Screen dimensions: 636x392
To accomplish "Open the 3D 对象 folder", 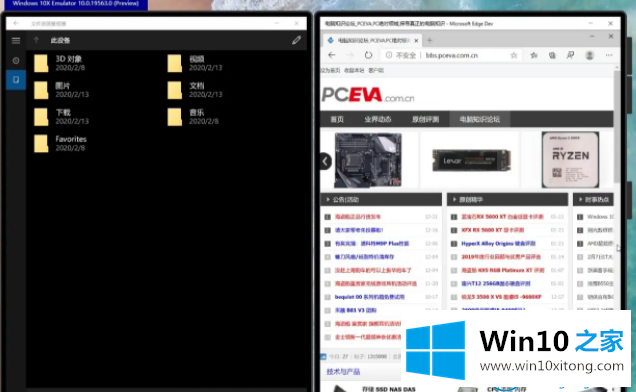I will click(59, 63).
